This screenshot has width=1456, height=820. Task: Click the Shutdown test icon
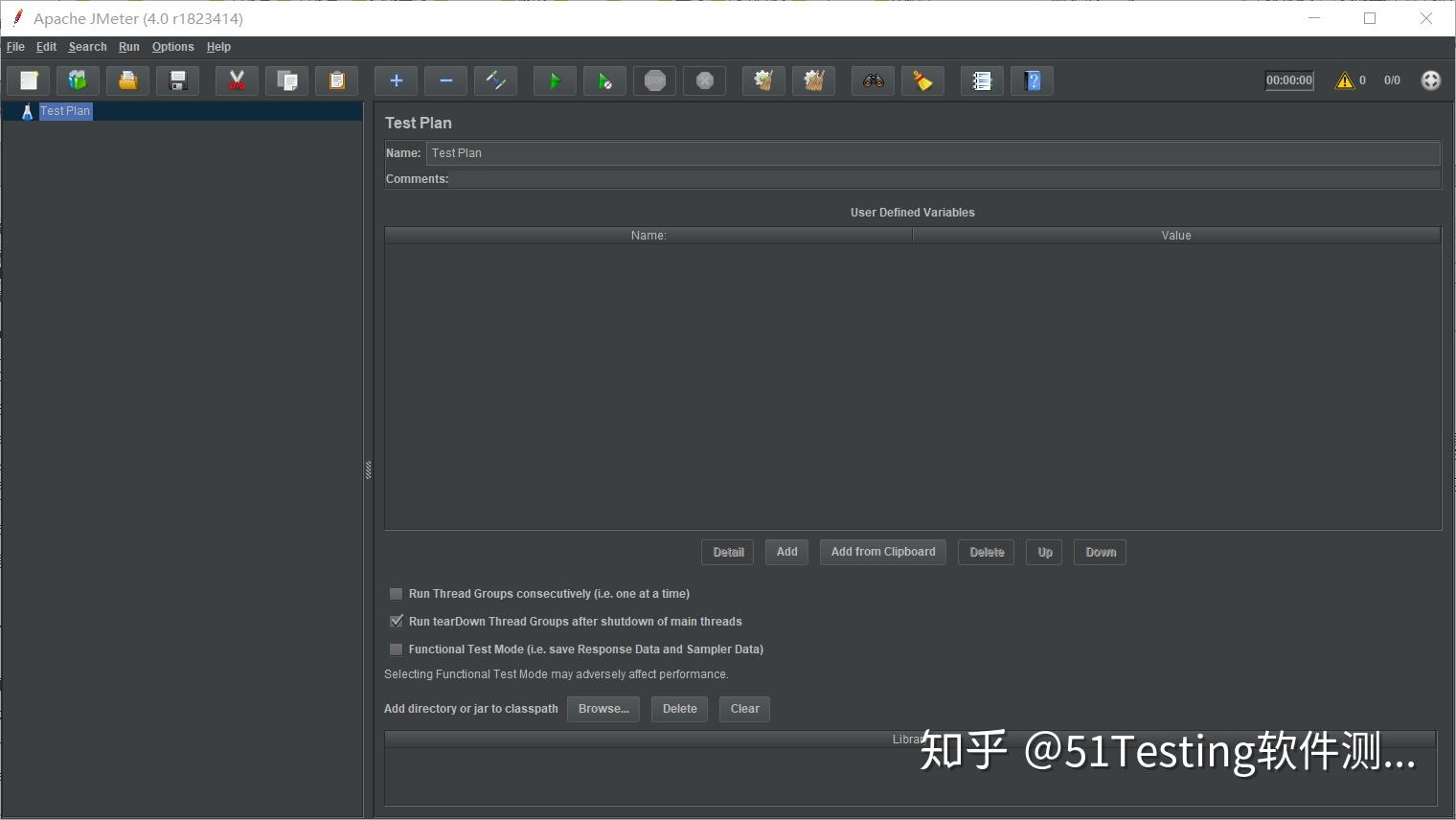click(705, 80)
